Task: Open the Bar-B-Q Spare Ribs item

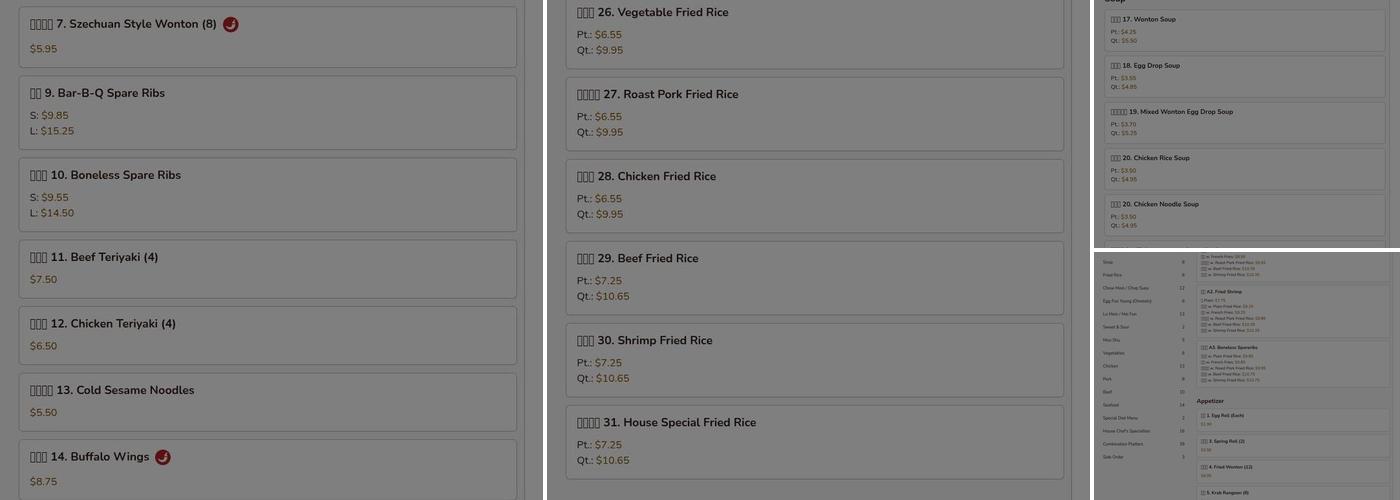Action: [x=267, y=111]
